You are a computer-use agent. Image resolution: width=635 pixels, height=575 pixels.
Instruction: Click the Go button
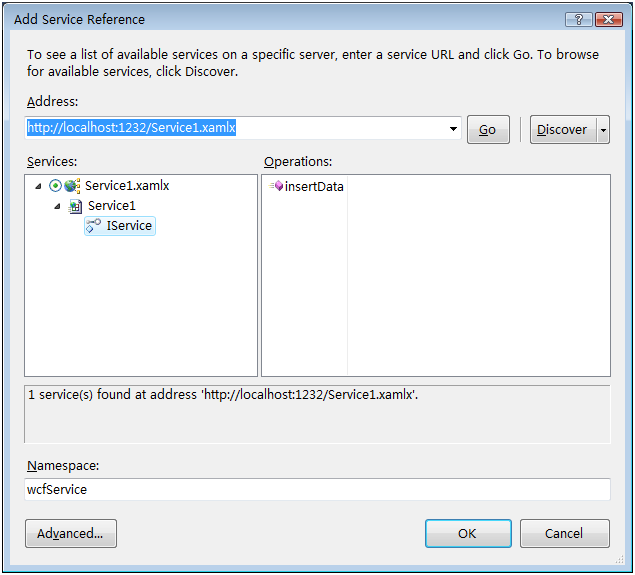488,130
